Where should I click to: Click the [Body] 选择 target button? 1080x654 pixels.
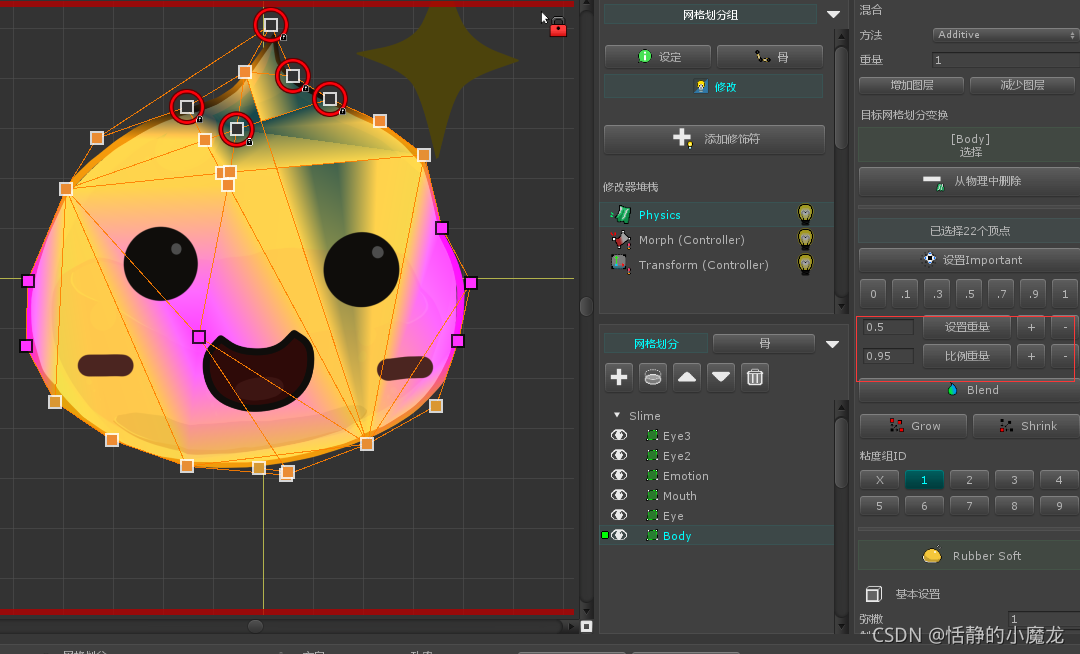coord(970,145)
